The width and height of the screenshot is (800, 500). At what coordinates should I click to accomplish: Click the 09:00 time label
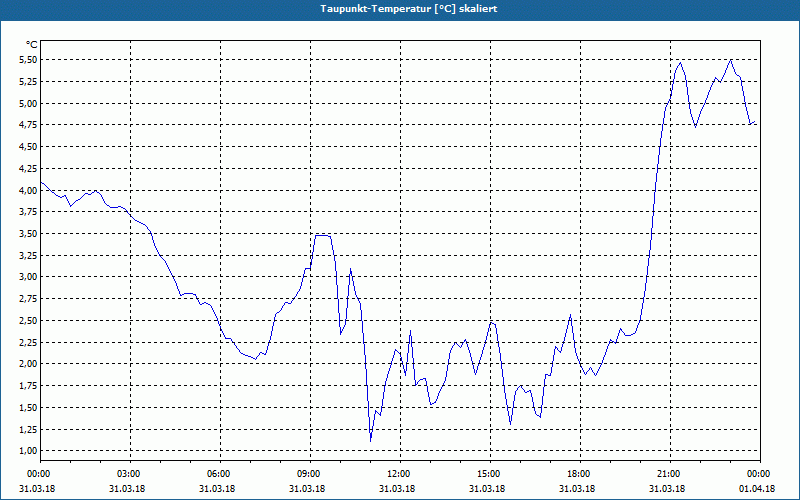[311, 473]
